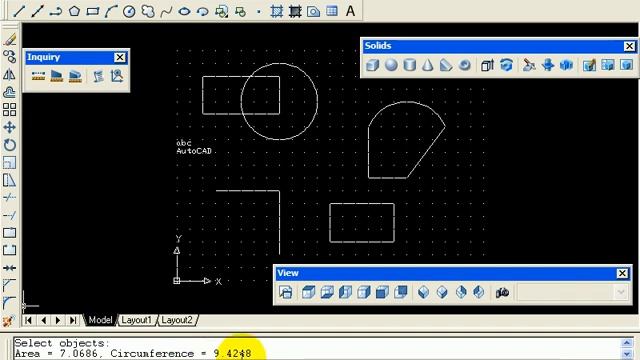Select the Construction Line tool

pos(38,11)
